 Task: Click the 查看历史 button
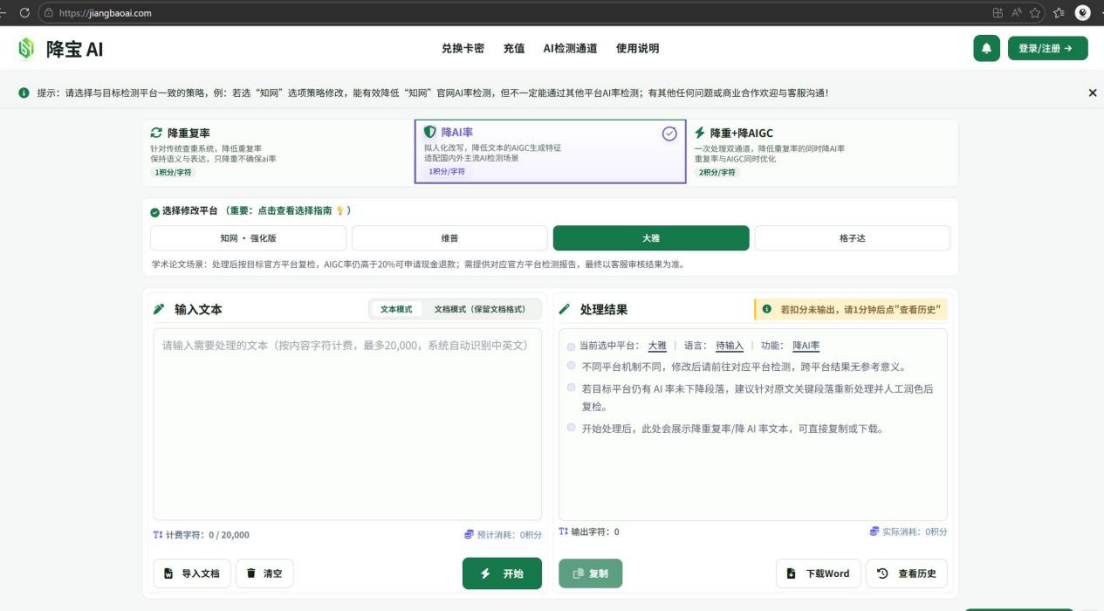click(907, 574)
